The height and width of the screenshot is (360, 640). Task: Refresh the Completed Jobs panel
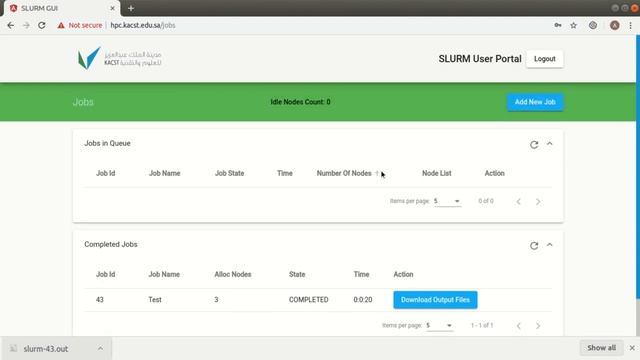point(534,246)
